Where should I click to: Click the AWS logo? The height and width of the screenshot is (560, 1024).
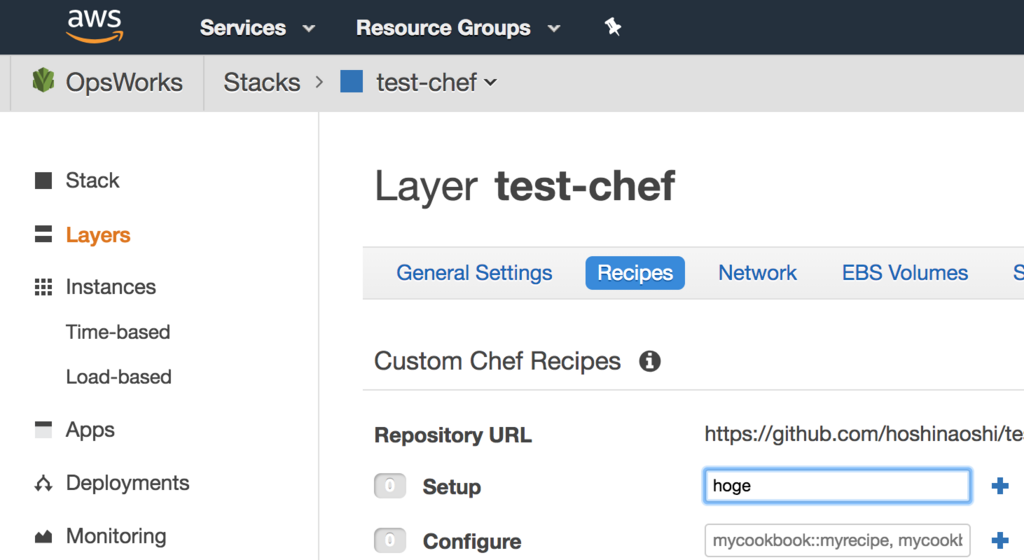pos(95,26)
